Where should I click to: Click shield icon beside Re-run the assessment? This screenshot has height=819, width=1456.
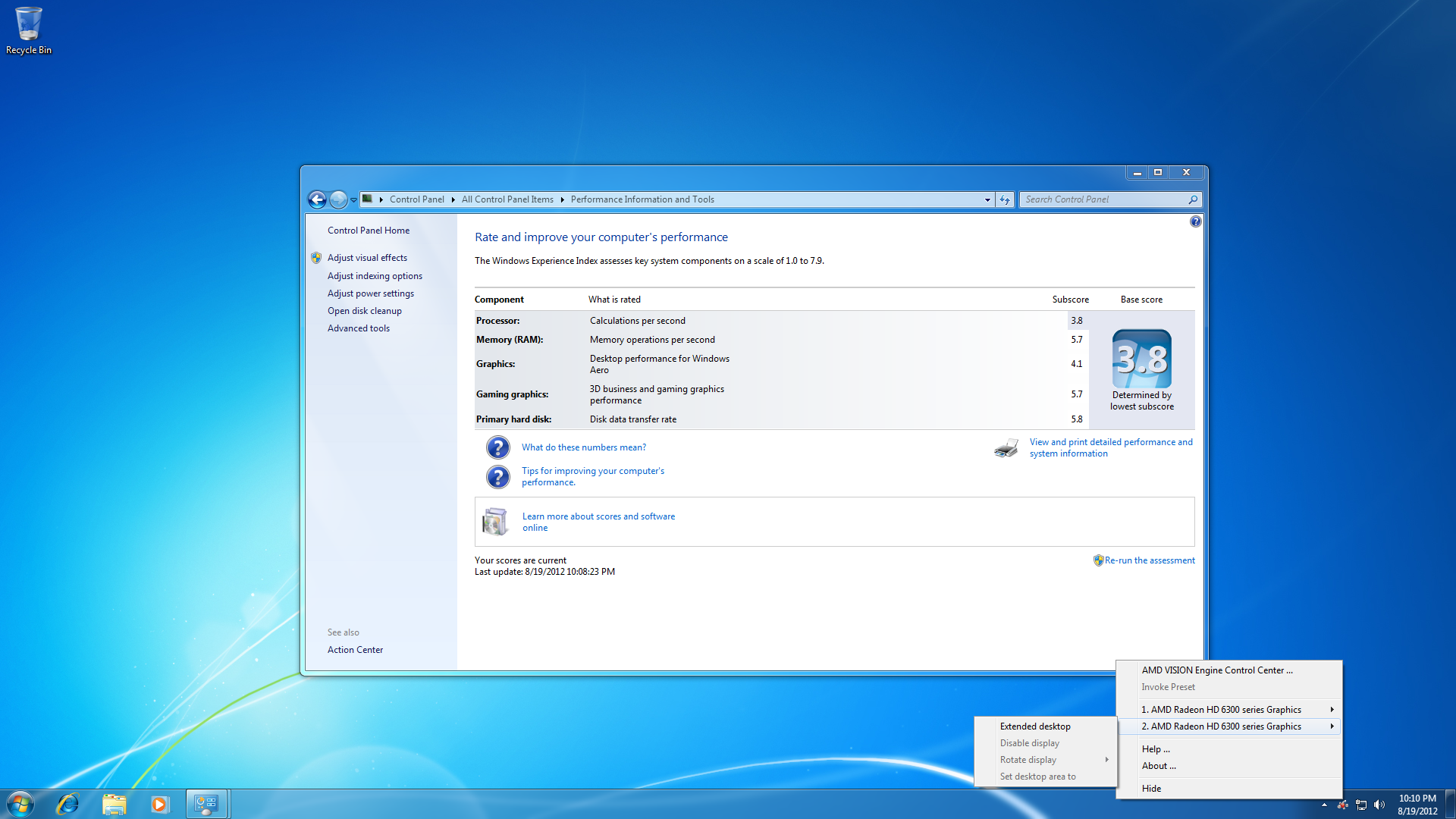(x=1098, y=560)
